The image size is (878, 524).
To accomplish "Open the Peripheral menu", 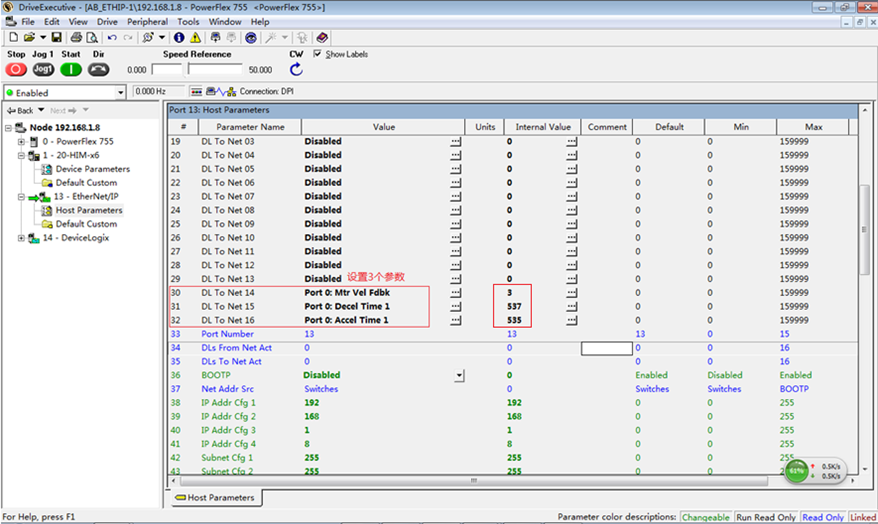I will click(147, 21).
